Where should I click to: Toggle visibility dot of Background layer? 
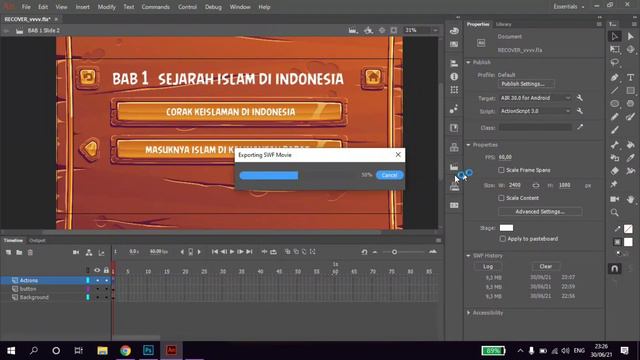coord(98,298)
